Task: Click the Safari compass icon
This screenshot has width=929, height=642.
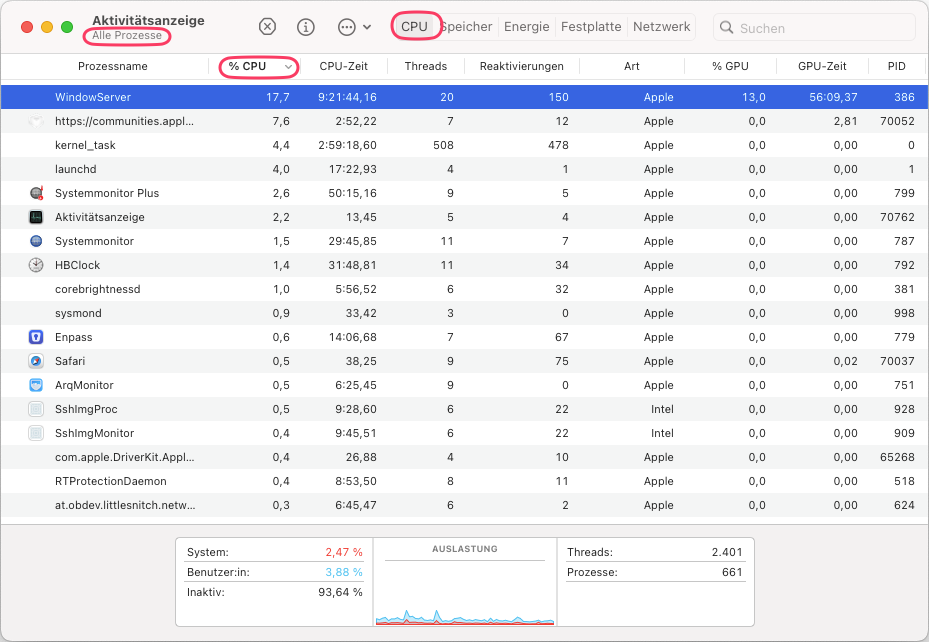Action: point(36,361)
